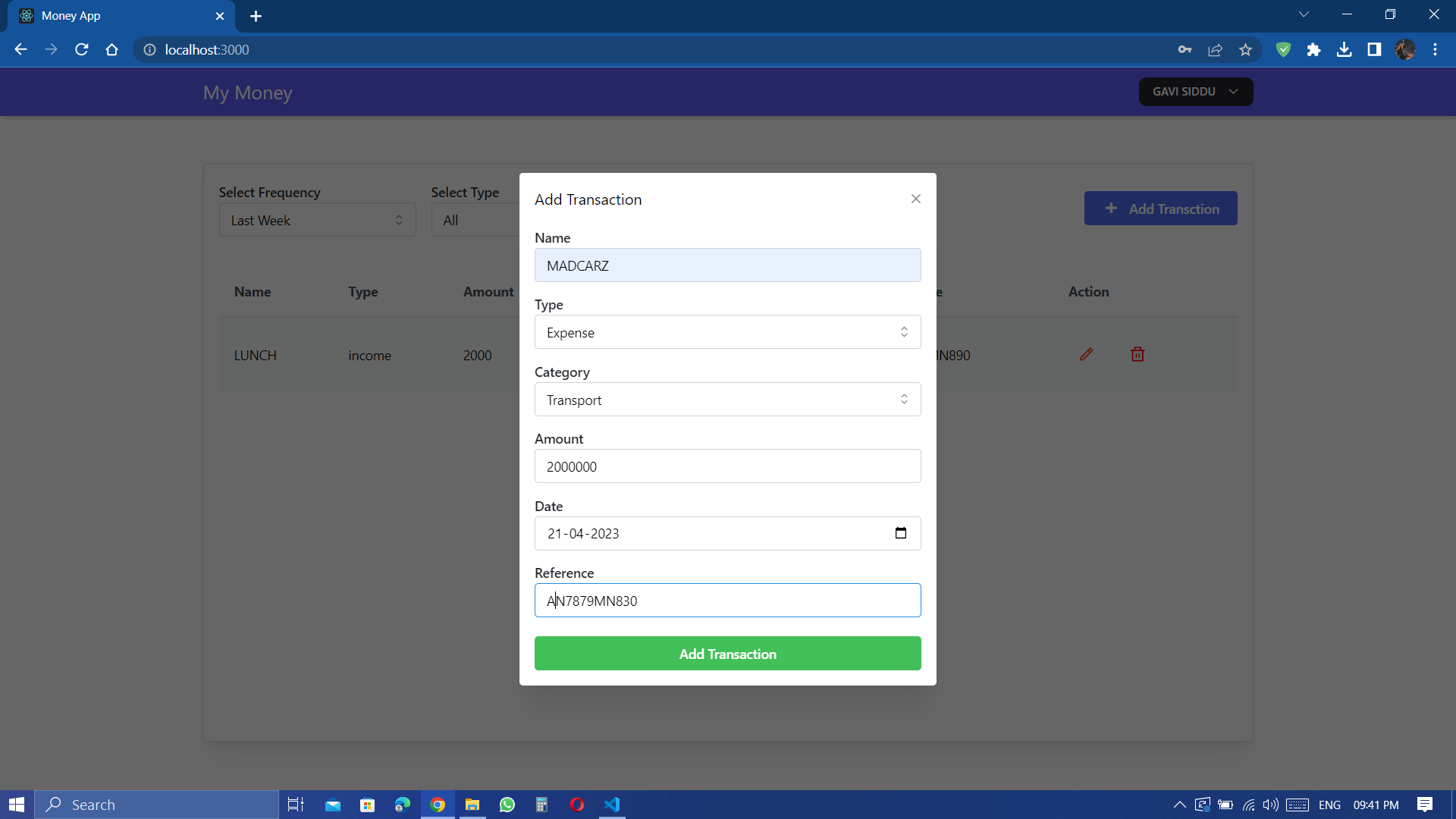Click inside the Reference input field
This screenshot has width=1456, height=819.
tap(727, 600)
